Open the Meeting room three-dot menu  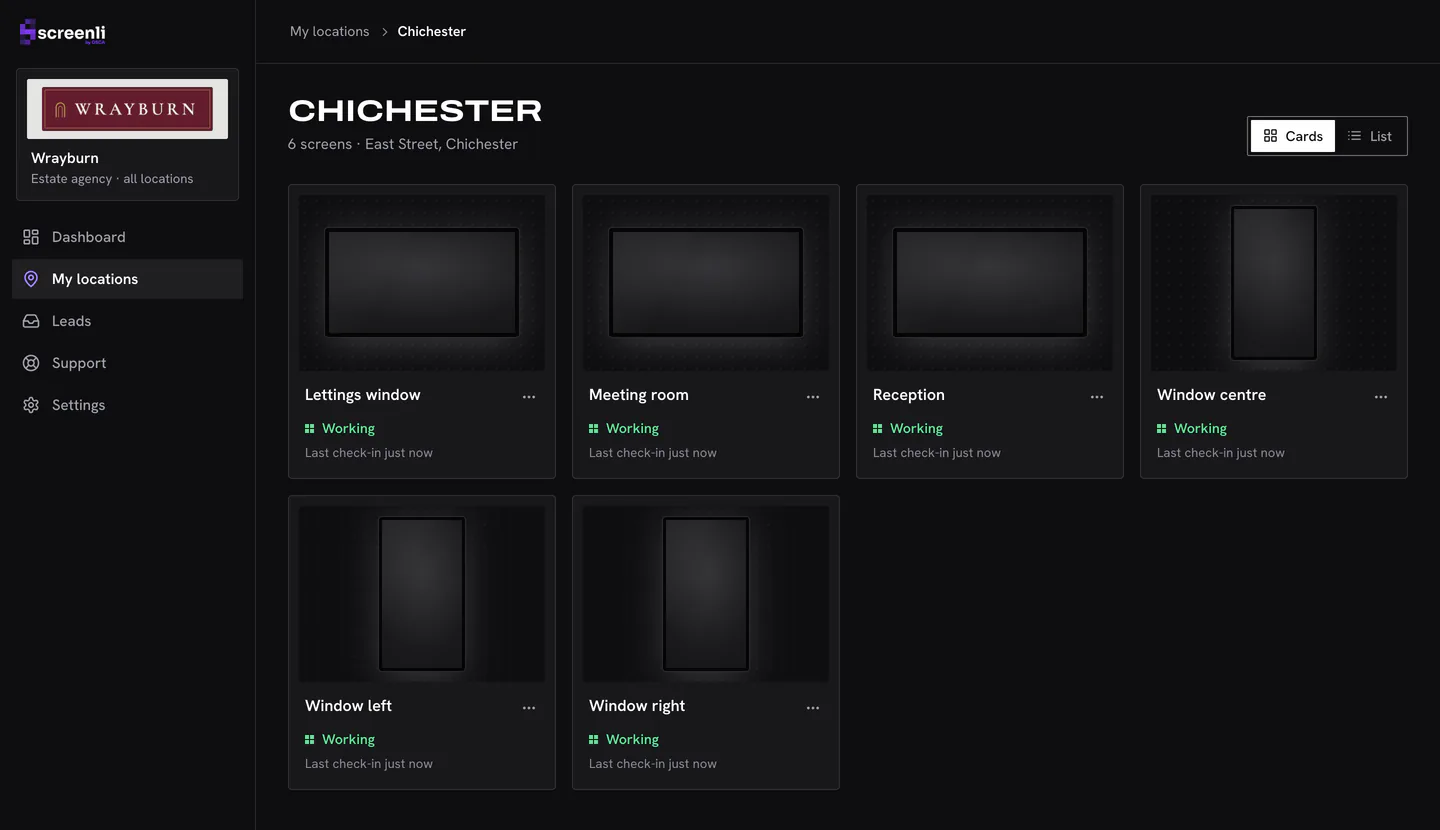[813, 397]
